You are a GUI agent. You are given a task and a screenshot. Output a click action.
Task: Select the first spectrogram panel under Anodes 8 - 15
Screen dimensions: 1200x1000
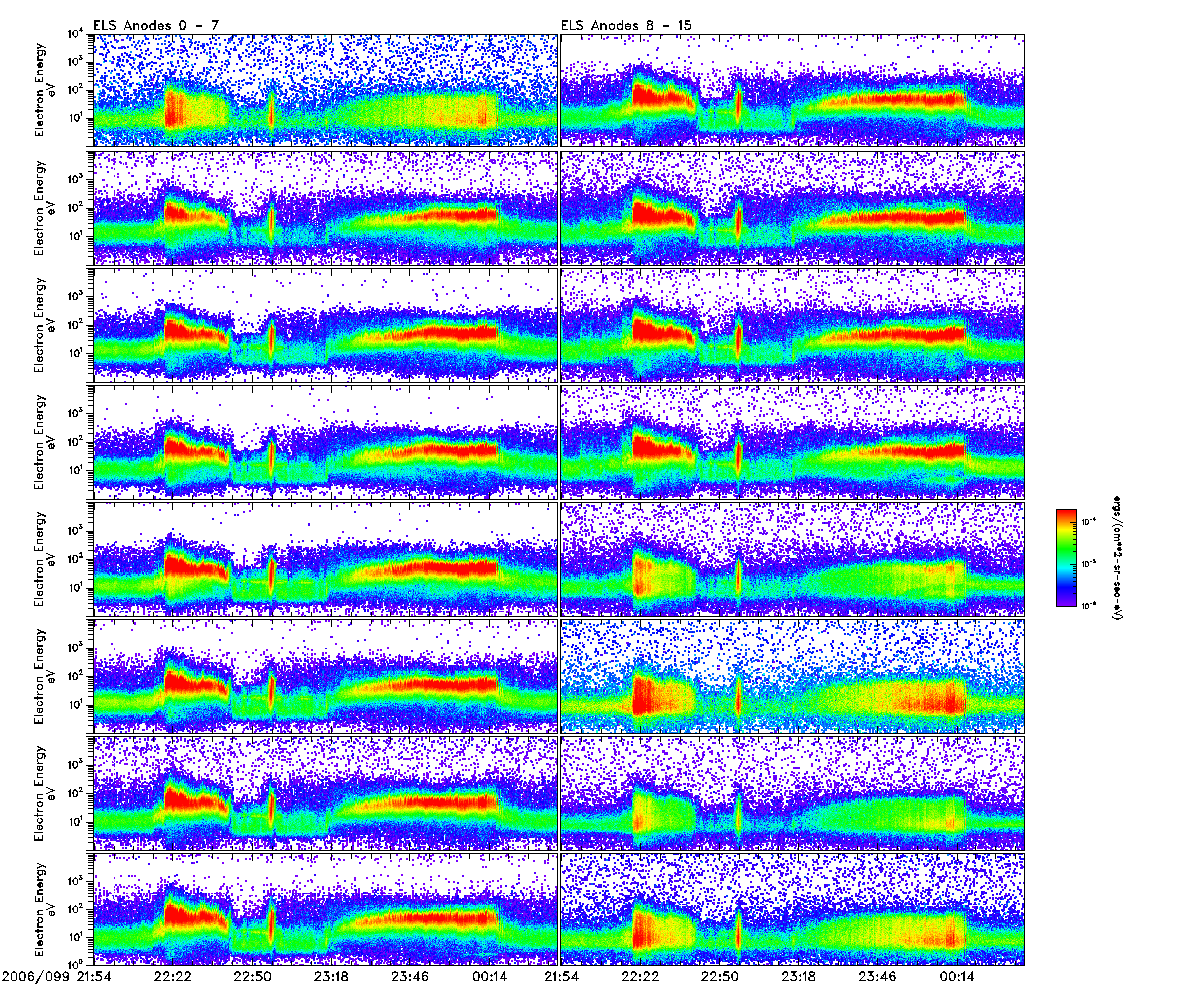point(793,91)
